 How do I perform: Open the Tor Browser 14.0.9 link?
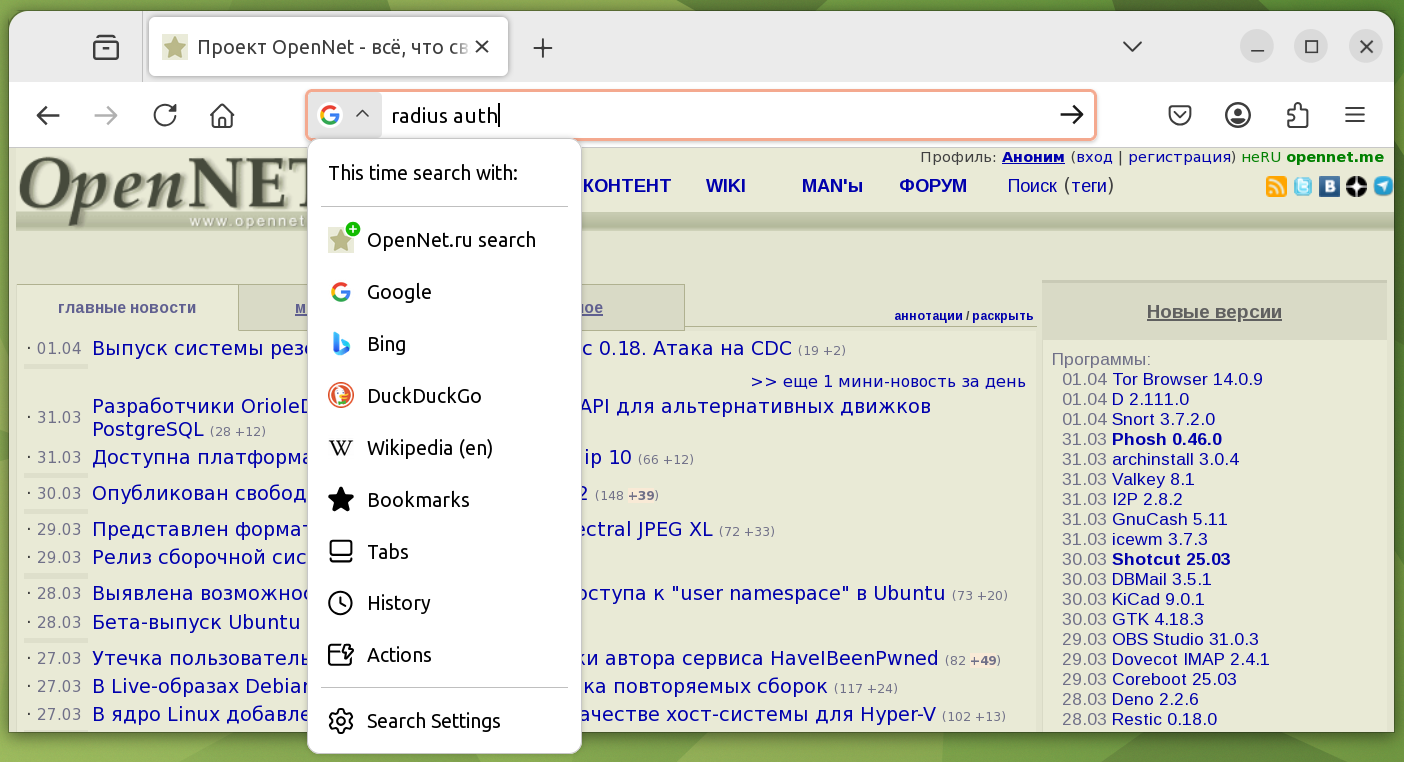pos(1187,379)
